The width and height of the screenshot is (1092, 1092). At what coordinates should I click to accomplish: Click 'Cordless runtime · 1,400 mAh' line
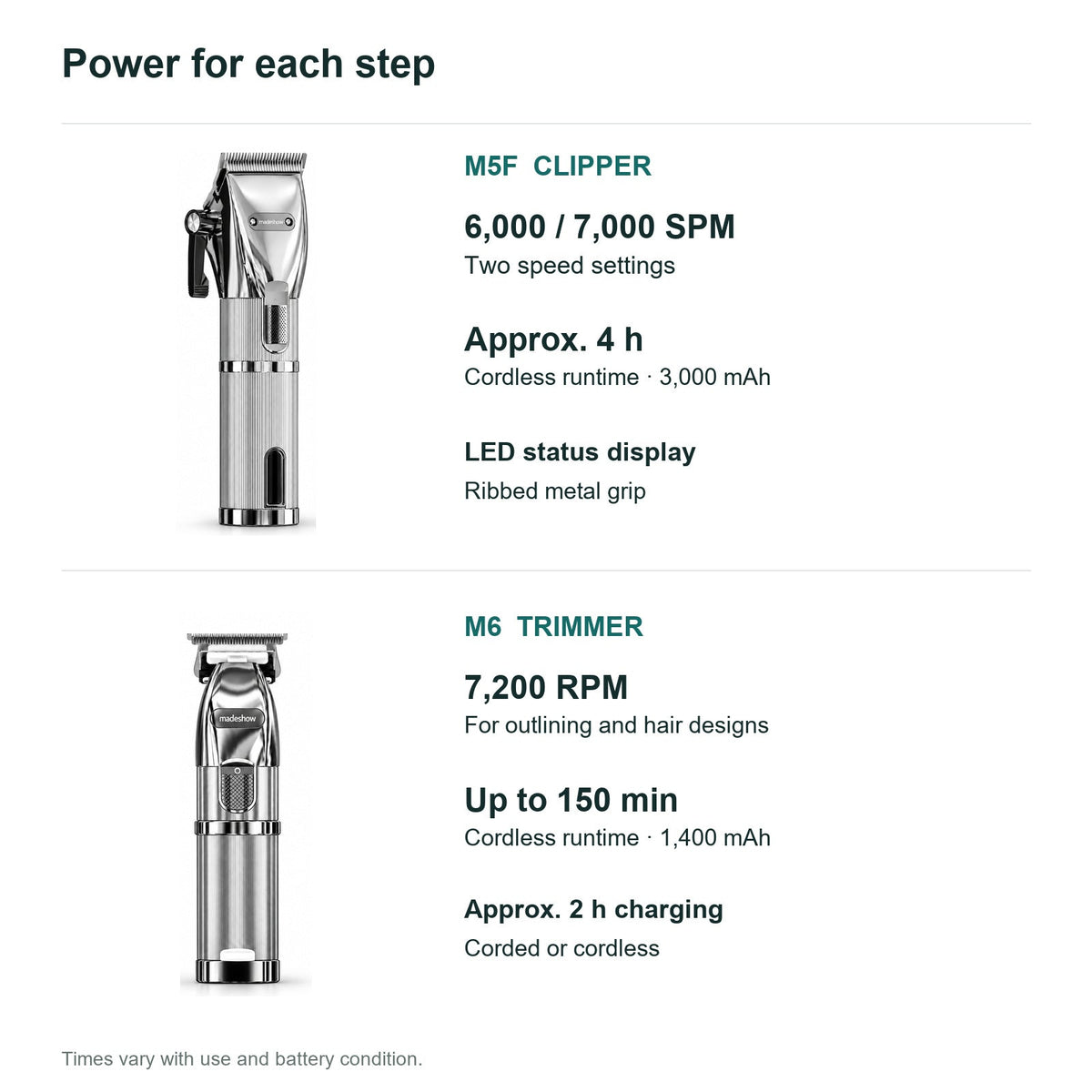coord(617,837)
